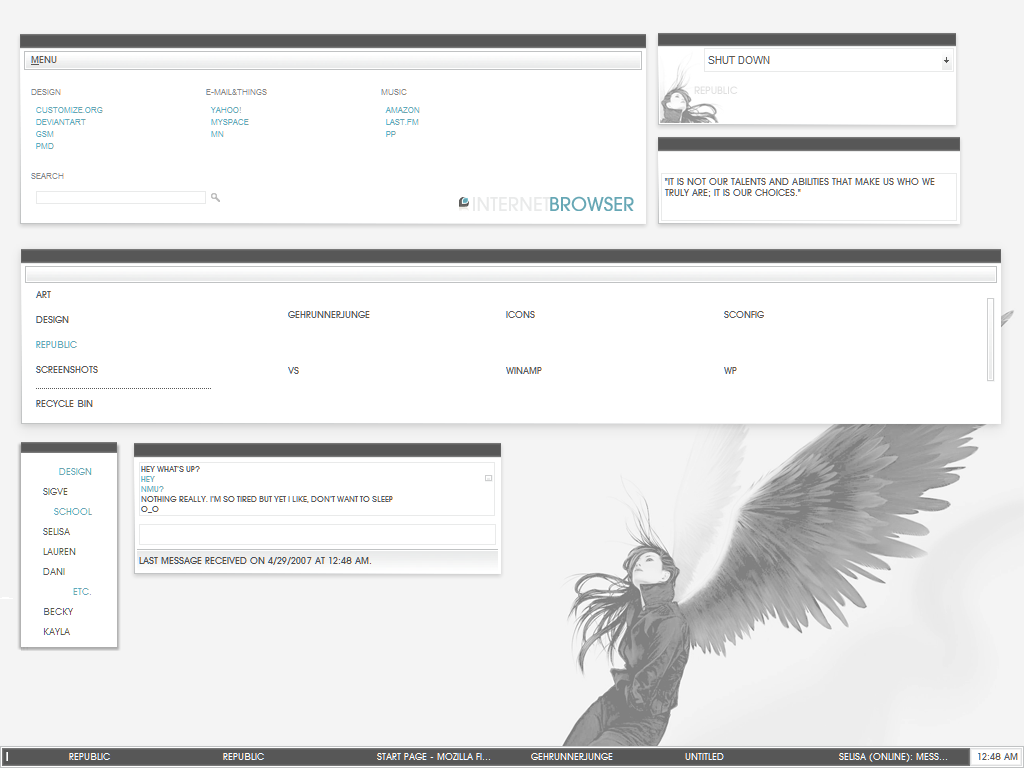Open the LAST.FM link
The height and width of the screenshot is (768, 1024).
click(x=402, y=122)
